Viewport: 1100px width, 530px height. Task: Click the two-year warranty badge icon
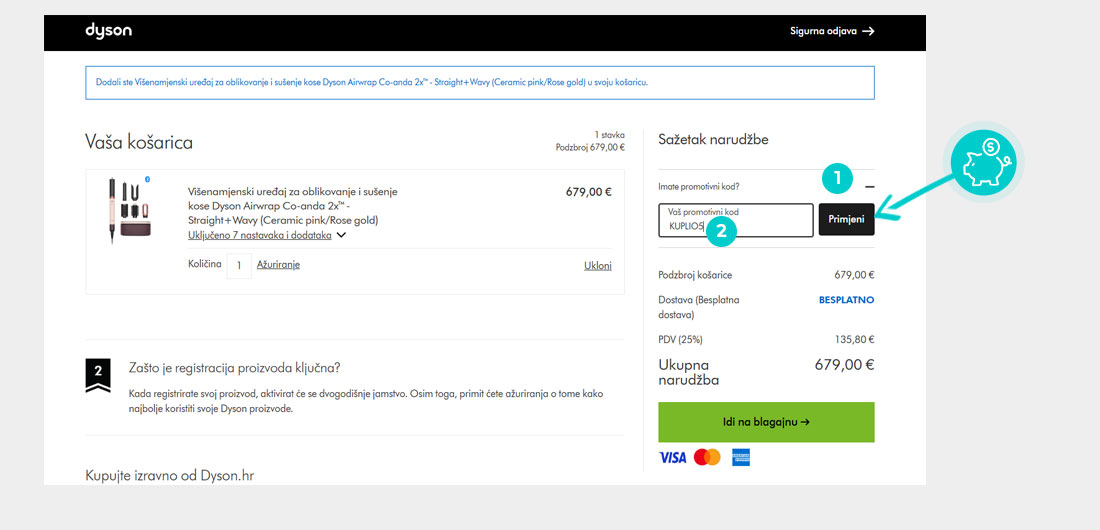click(x=98, y=376)
